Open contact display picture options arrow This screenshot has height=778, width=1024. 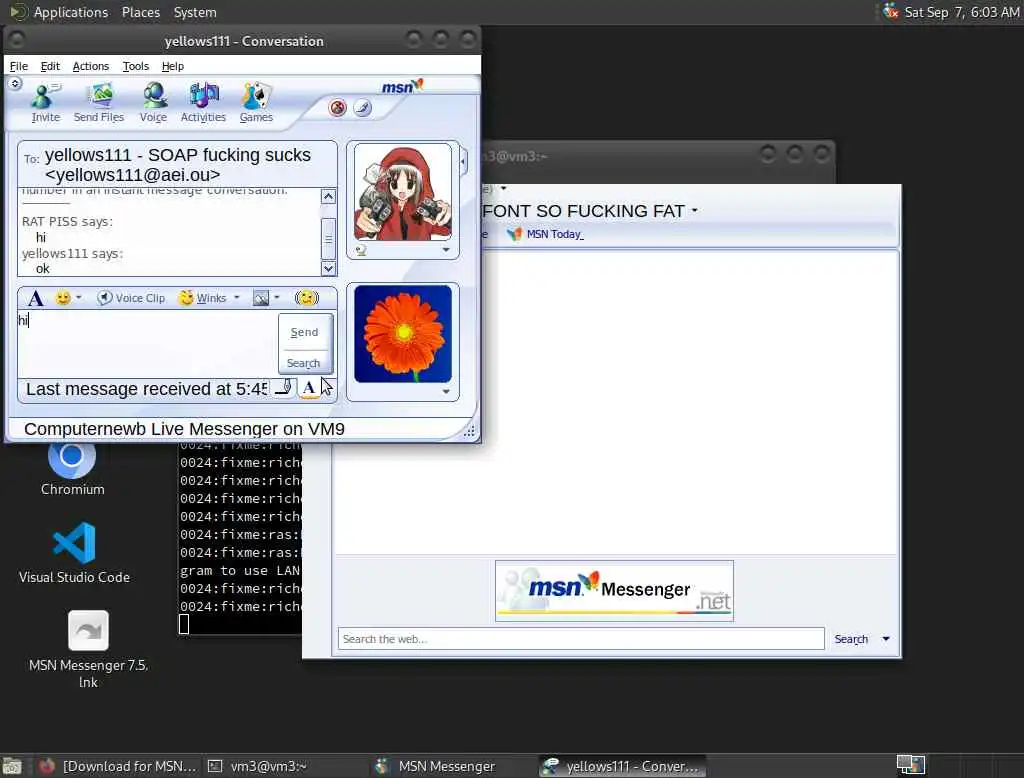446,250
